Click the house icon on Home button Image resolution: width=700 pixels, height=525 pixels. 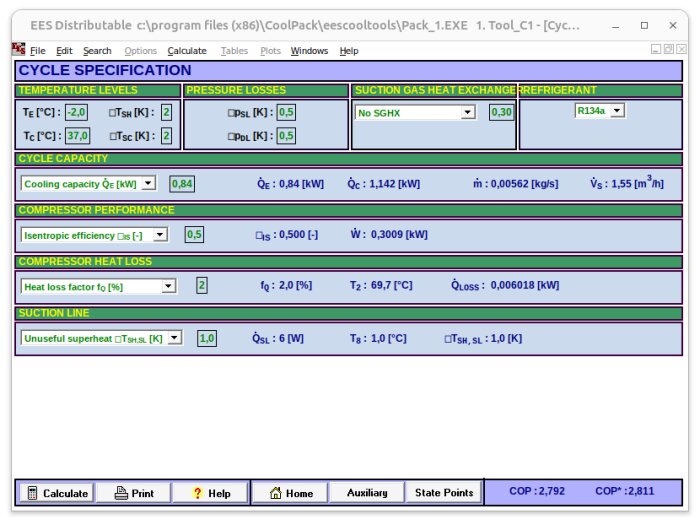coord(275,493)
